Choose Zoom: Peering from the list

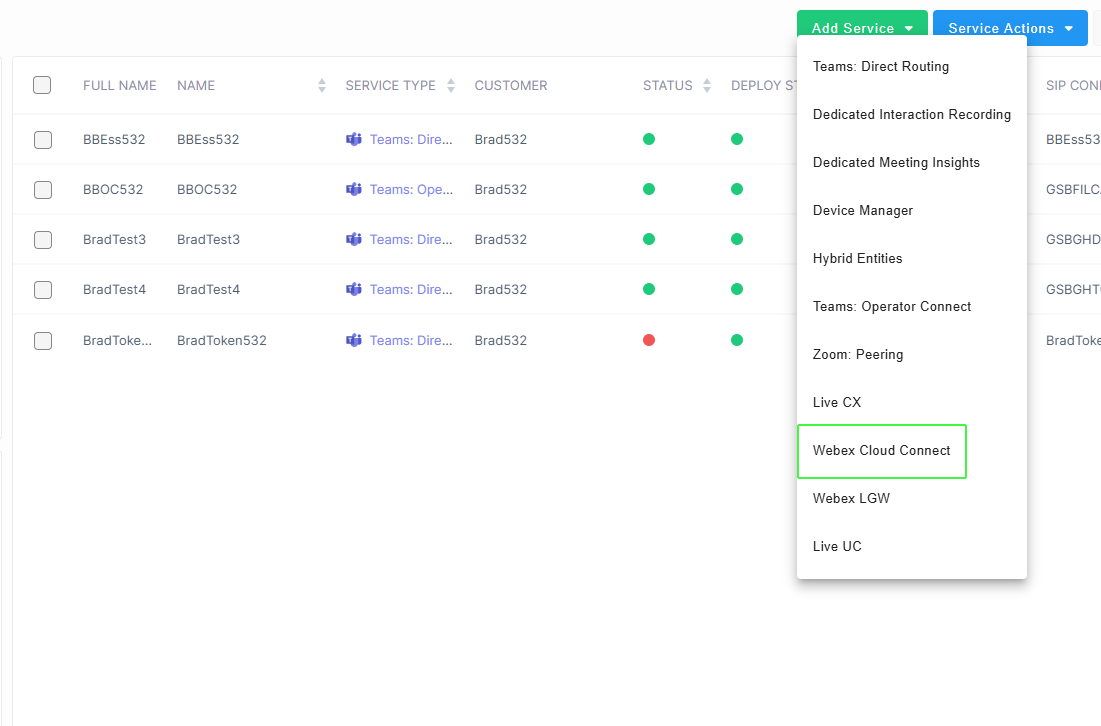point(911,355)
